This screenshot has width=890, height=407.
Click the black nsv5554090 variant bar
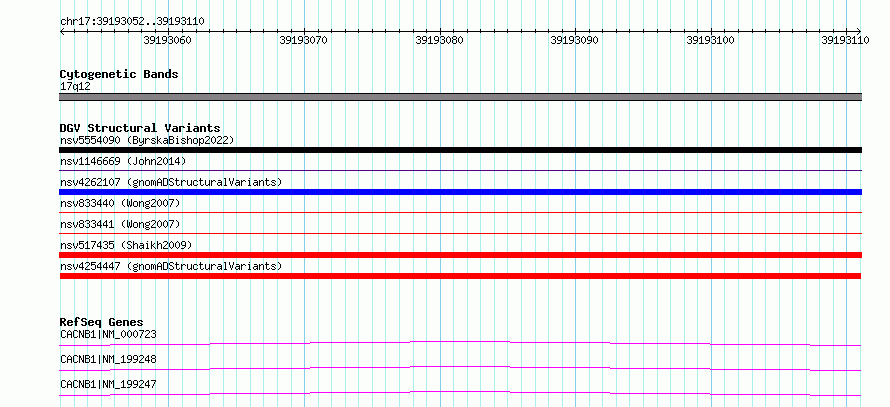point(460,150)
